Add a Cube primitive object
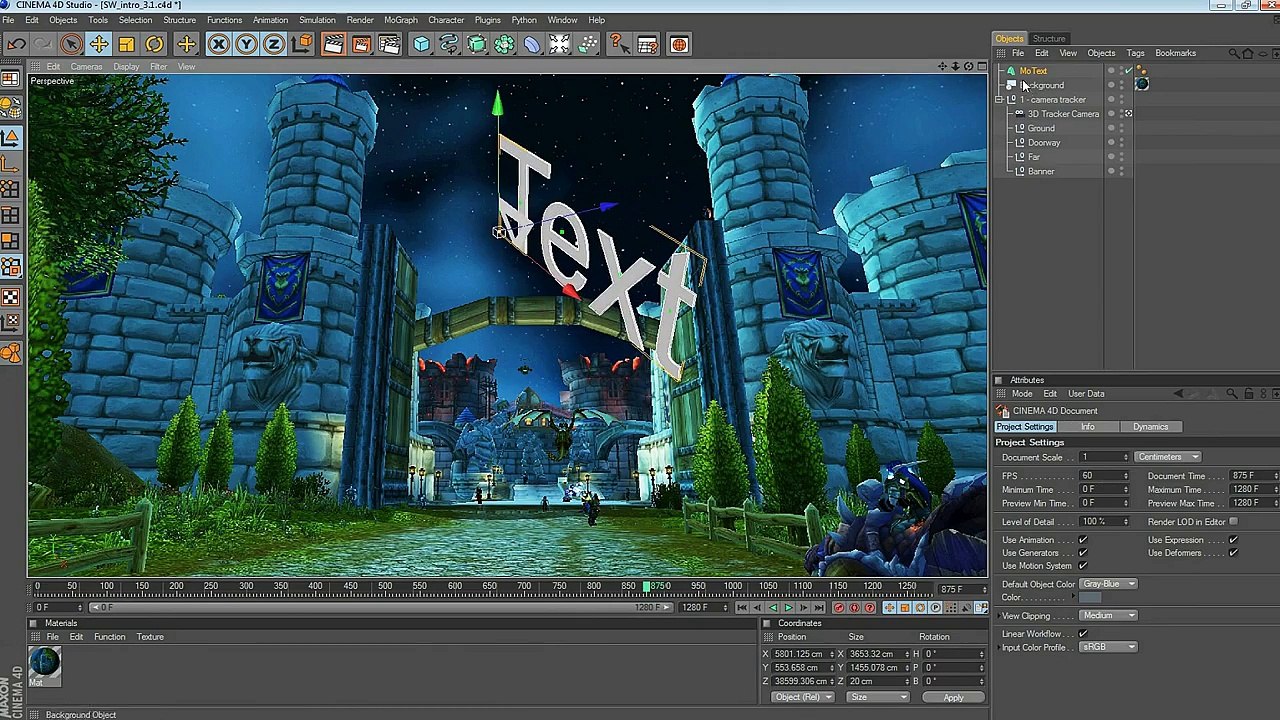1280x720 pixels. pyautogui.click(x=422, y=44)
